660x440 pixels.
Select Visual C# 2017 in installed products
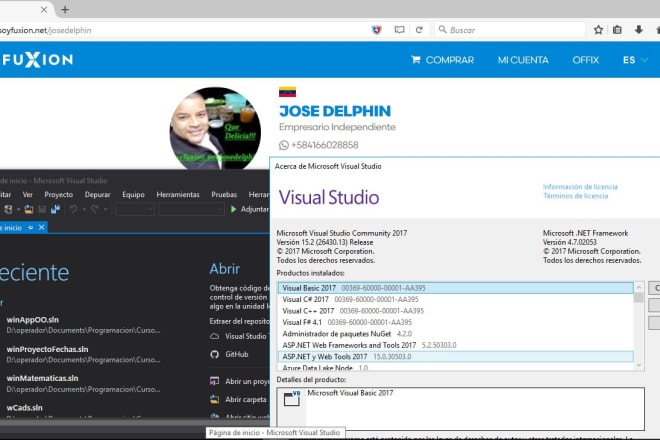[x=455, y=299]
